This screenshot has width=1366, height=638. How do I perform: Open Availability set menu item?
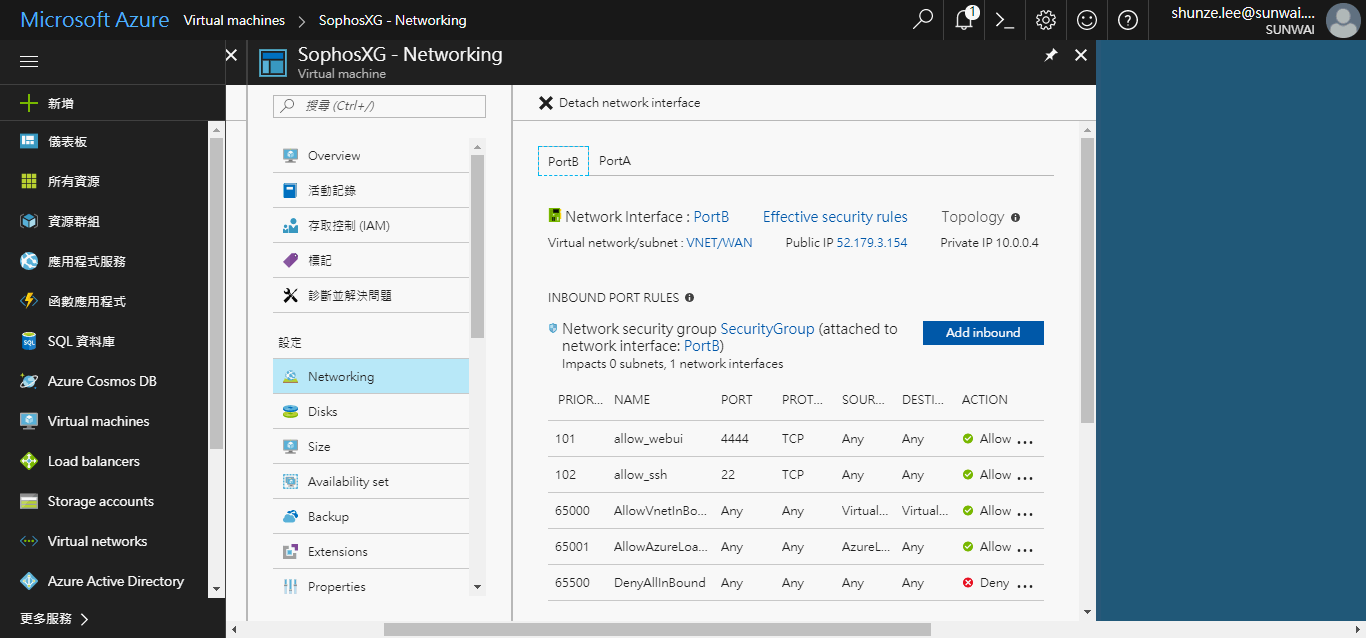[371, 482]
